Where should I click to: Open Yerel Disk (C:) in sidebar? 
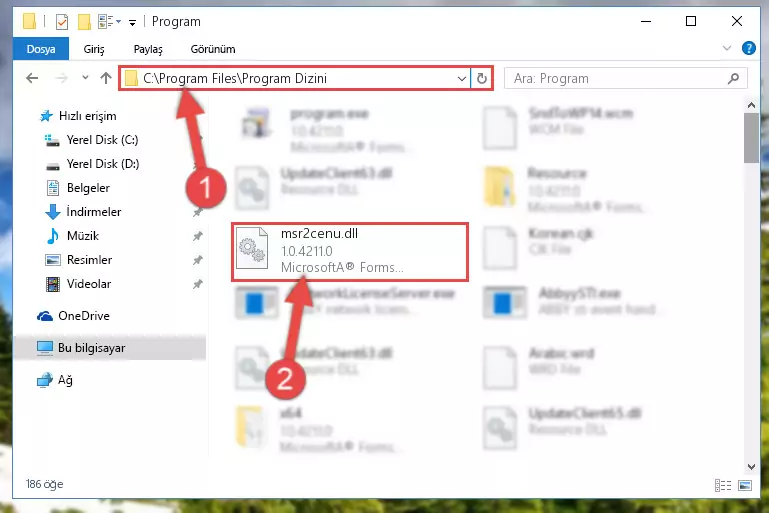click(x=103, y=140)
